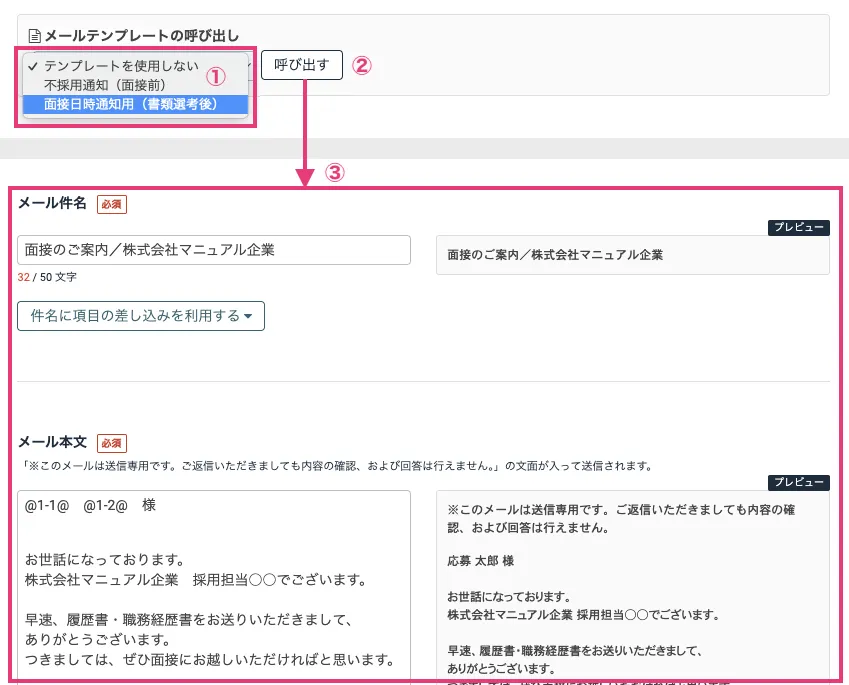Viewport: 849px width, 685px height.
Task: Click the circled number ② marker
Action: click(361, 66)
